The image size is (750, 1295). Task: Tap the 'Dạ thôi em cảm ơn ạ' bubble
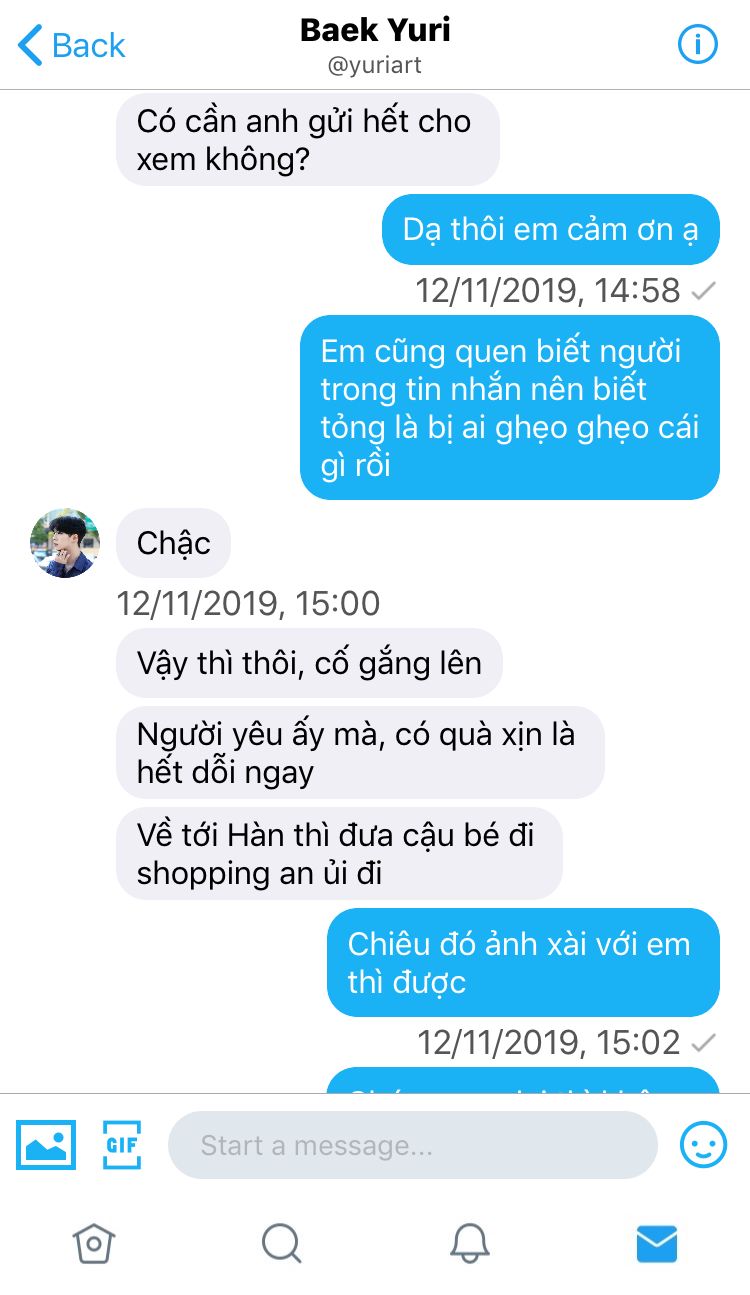(x=551, y=229)
